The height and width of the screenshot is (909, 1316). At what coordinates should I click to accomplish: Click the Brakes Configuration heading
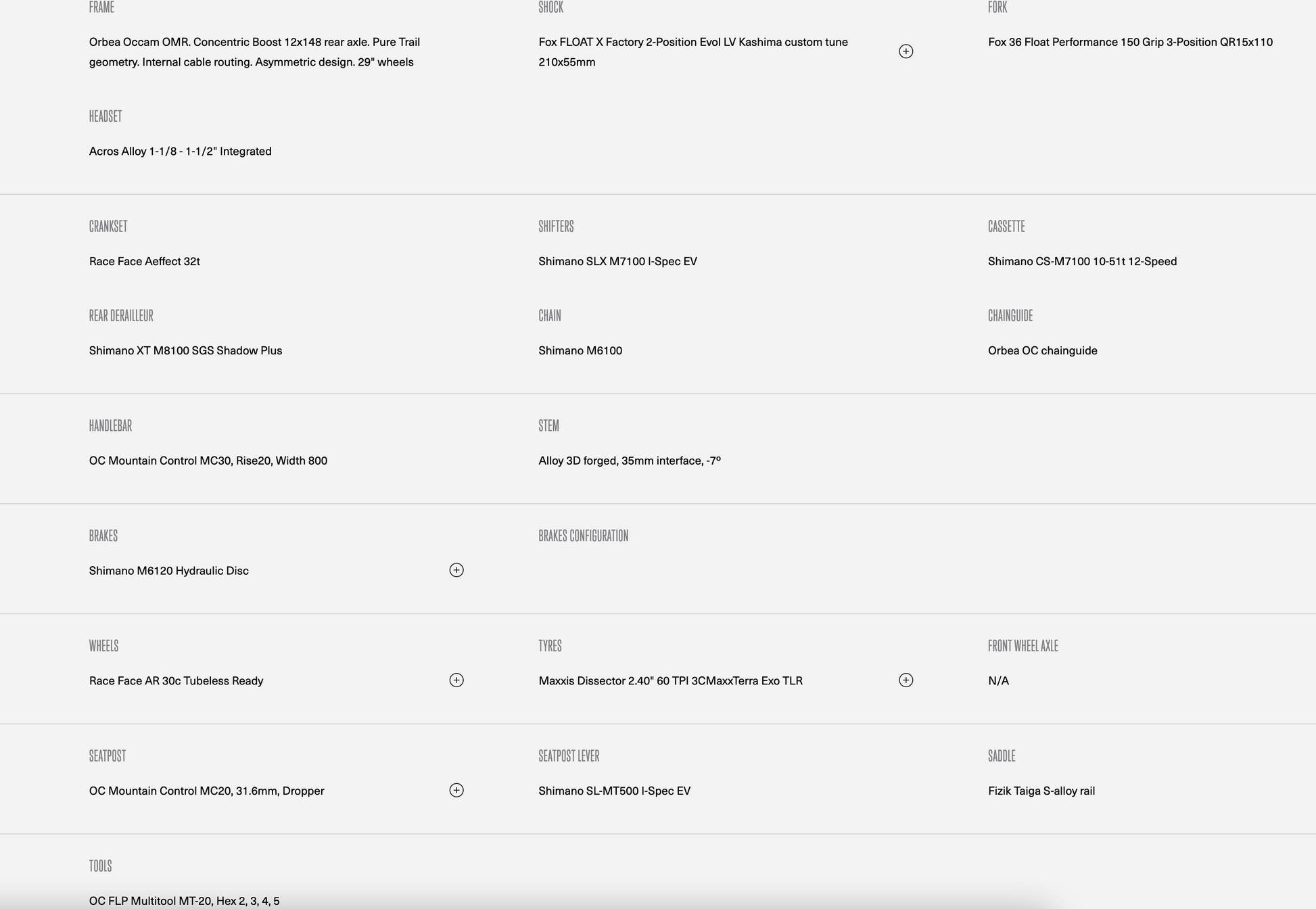pos(583,536)
